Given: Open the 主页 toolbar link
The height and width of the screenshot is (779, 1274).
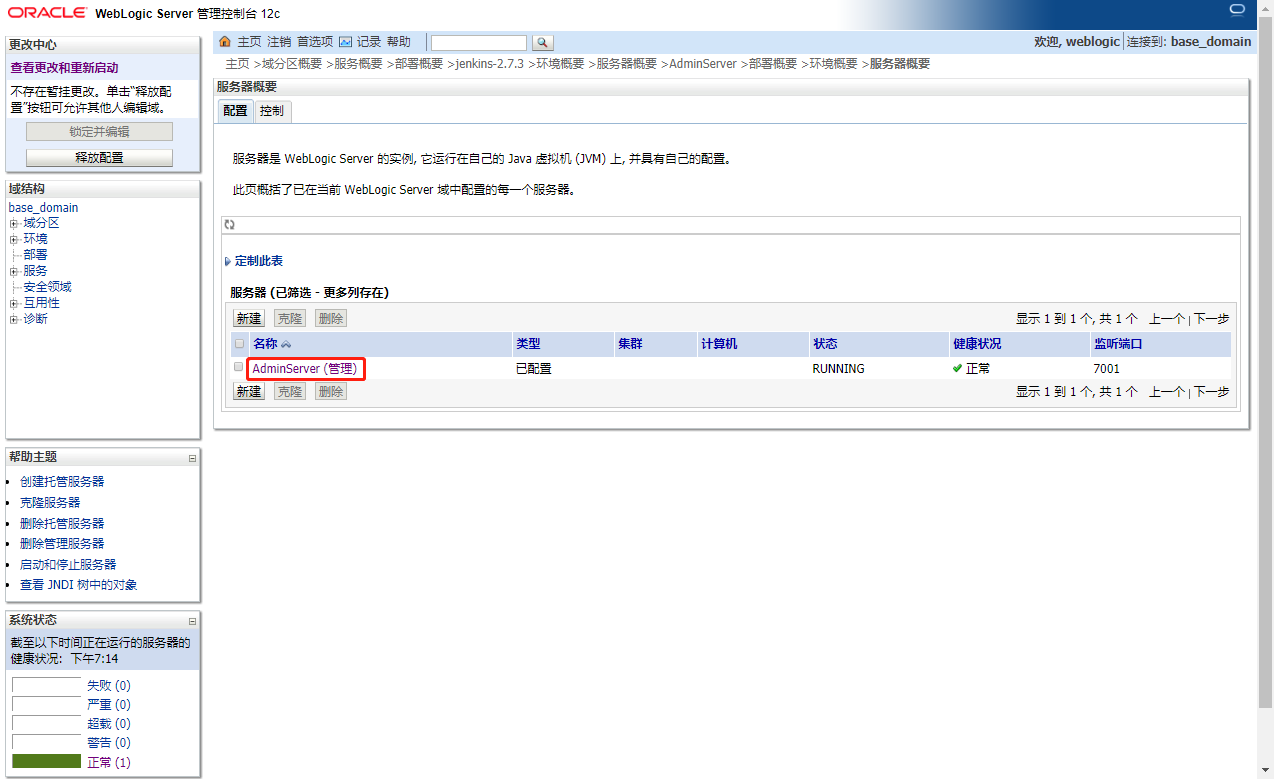Looking at the screenshot, I should point(249,42).
